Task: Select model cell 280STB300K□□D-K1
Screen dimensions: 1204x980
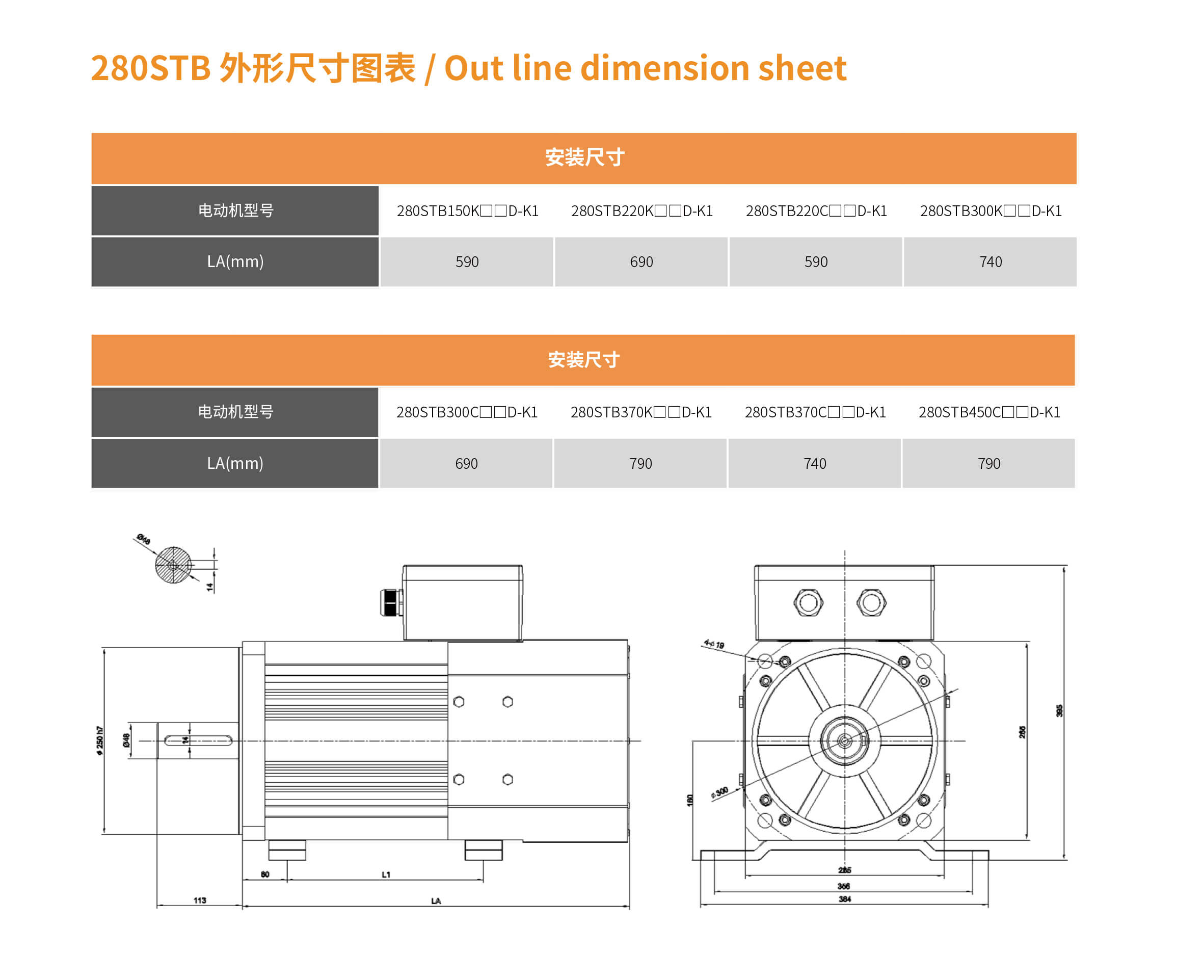Action: point(990,210)
